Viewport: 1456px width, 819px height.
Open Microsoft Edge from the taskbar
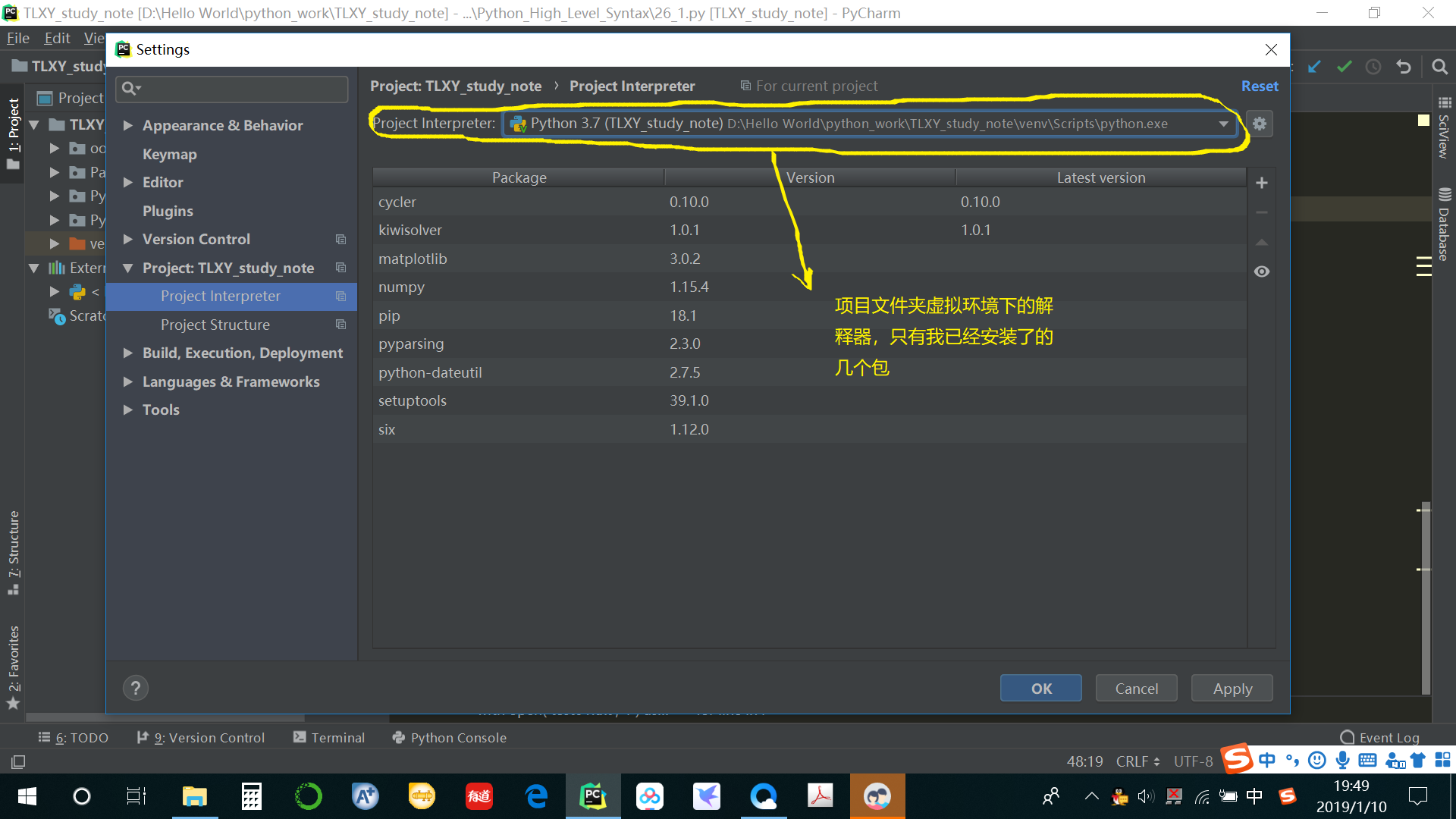pos(536,796)
